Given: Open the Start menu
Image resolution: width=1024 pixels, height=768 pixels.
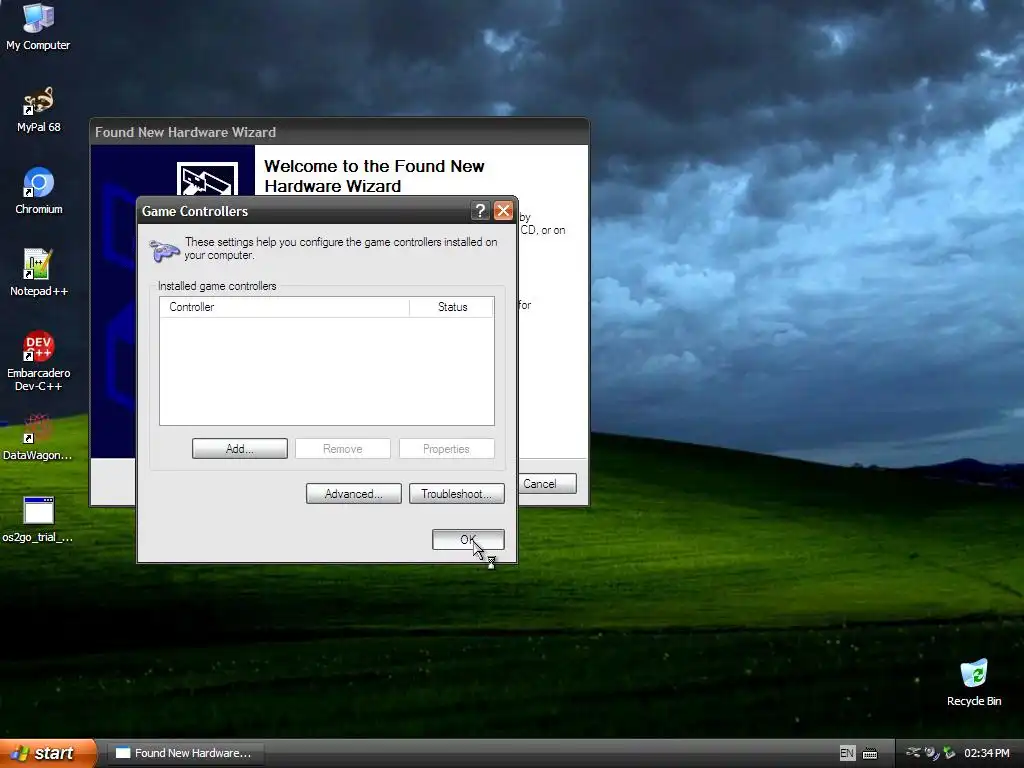Looking at the screenshot, I should [x=48, y=753].
